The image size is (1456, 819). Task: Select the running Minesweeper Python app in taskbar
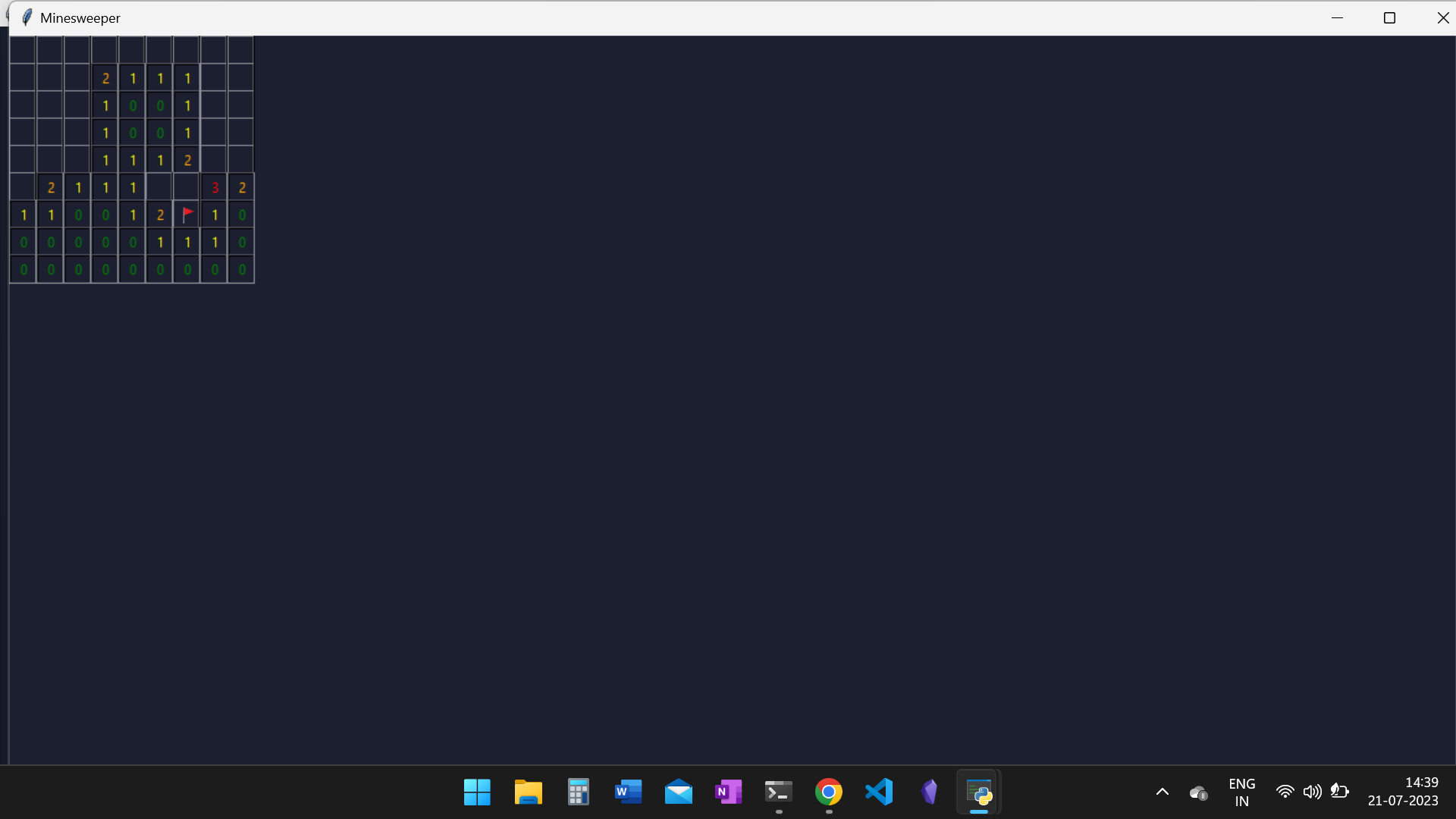978,792
